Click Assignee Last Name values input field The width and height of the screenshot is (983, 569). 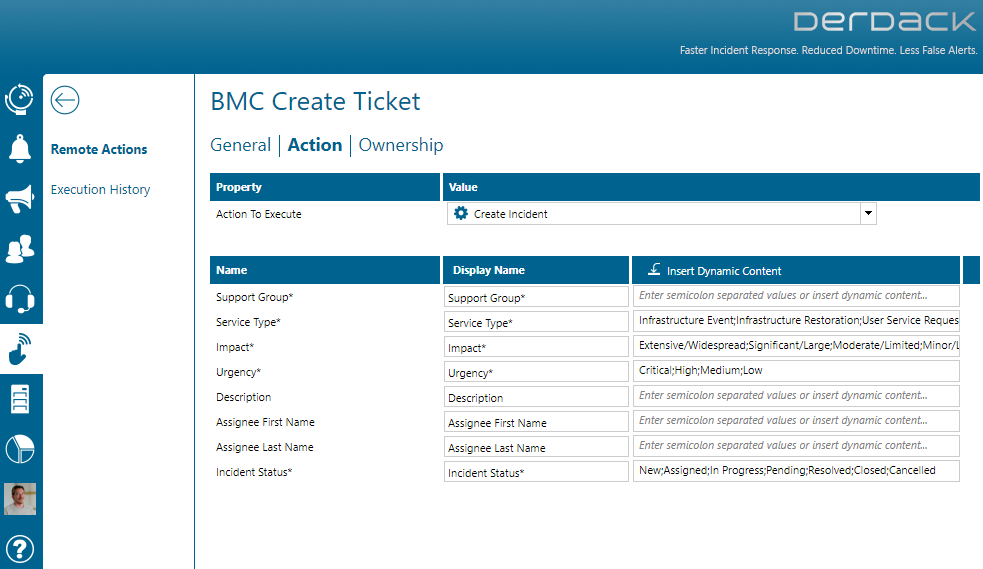click(796, 446)
